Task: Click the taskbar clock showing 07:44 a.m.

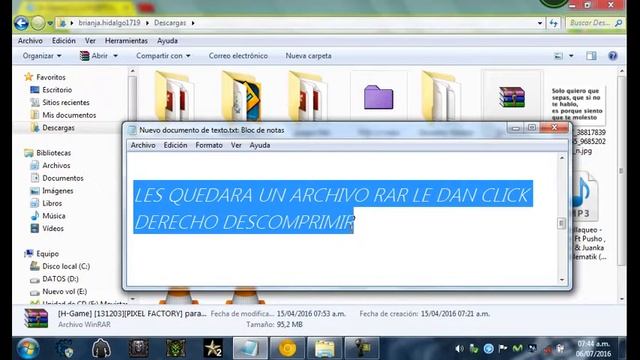Action: (x=593, y=349)
